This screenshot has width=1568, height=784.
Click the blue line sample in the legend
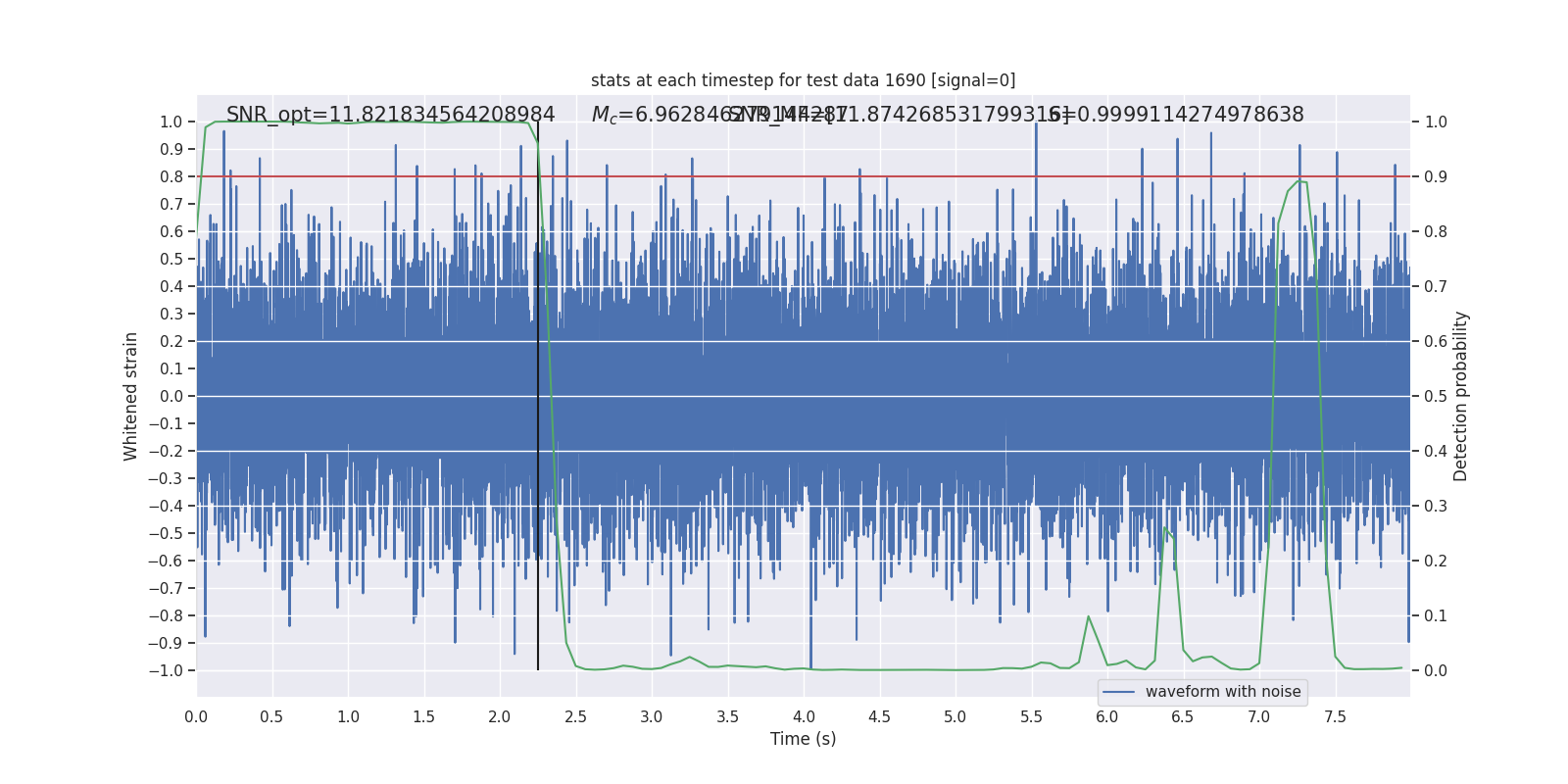tap(1119, 692)
